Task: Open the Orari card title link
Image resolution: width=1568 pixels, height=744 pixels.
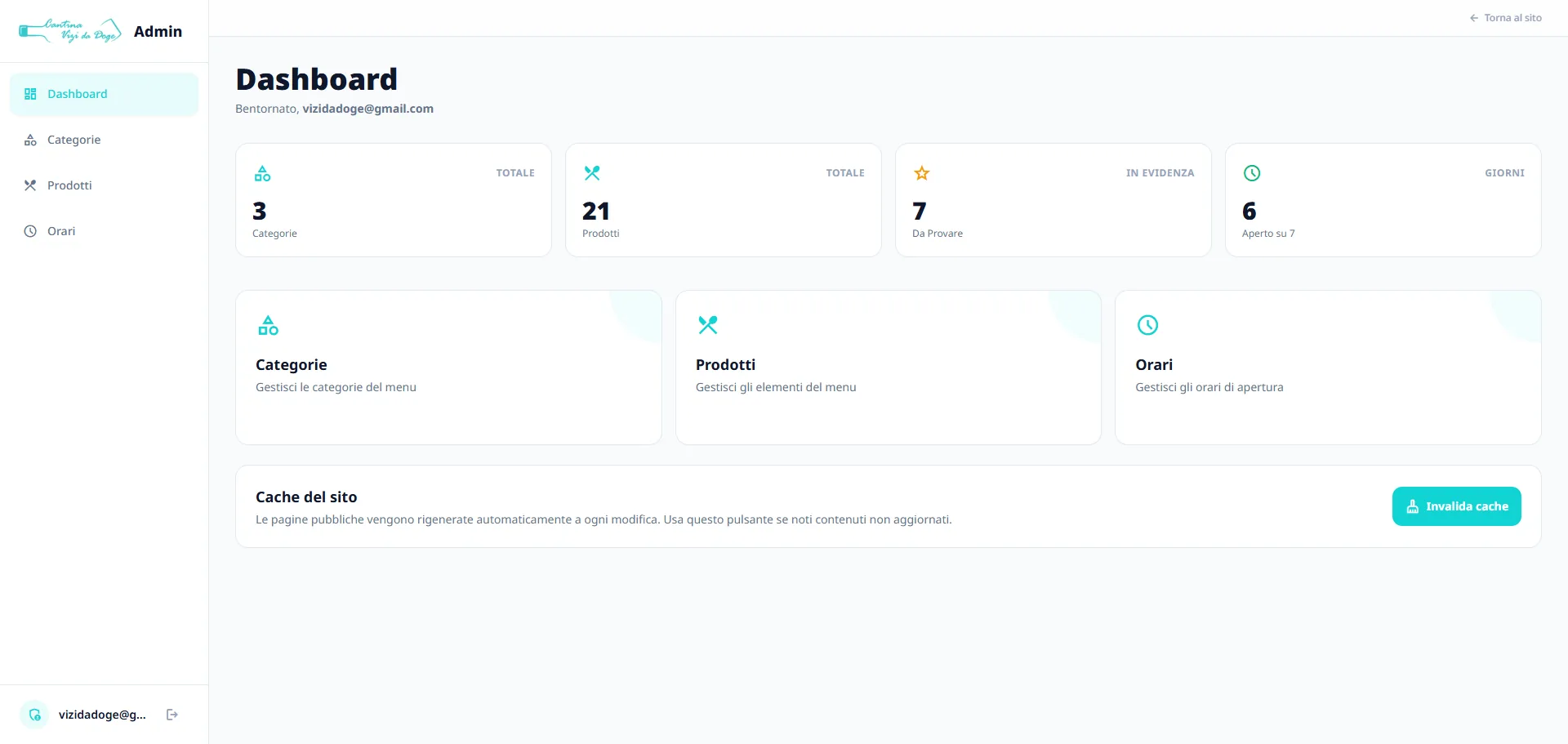Action: click(x=1154, y=365)
